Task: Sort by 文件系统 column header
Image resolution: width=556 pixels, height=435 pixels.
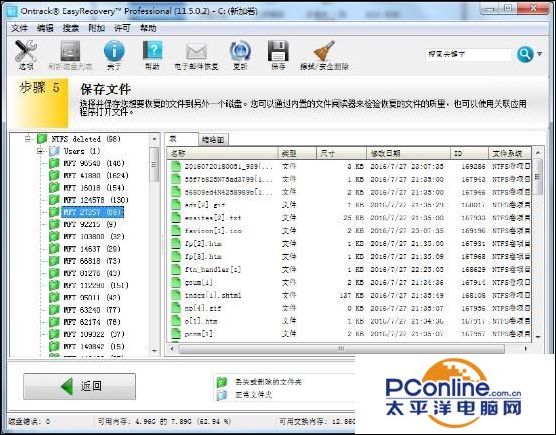Action: (510, 153)
